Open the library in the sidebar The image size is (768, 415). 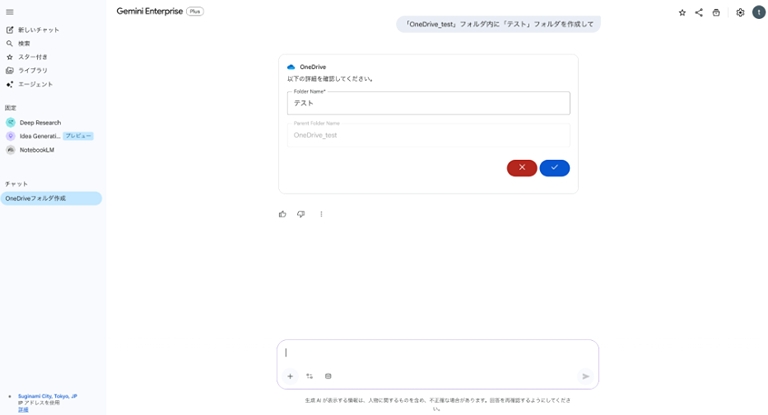click(27, 71)
